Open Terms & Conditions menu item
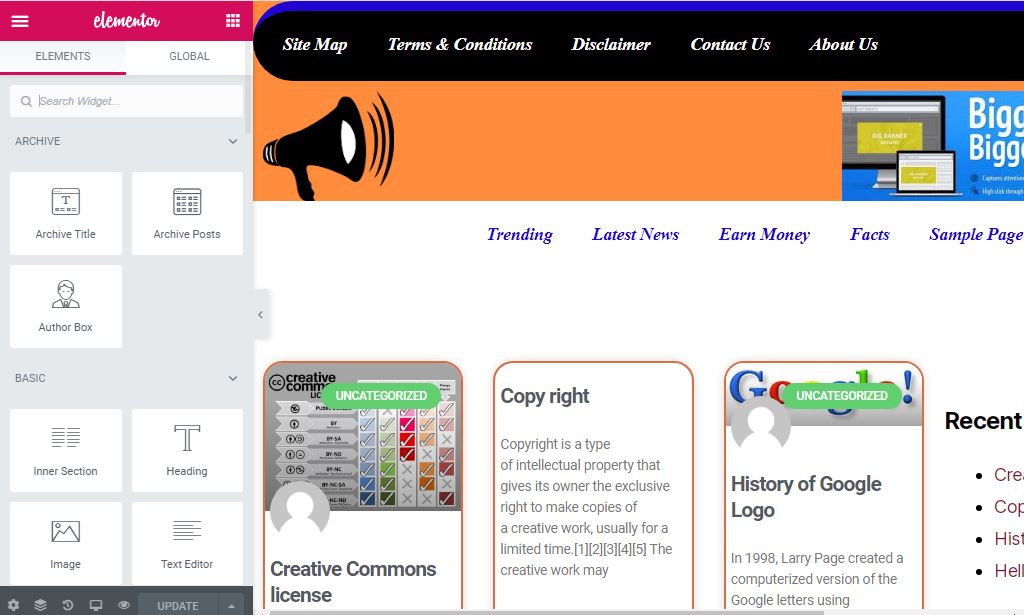 pos(460,44)
